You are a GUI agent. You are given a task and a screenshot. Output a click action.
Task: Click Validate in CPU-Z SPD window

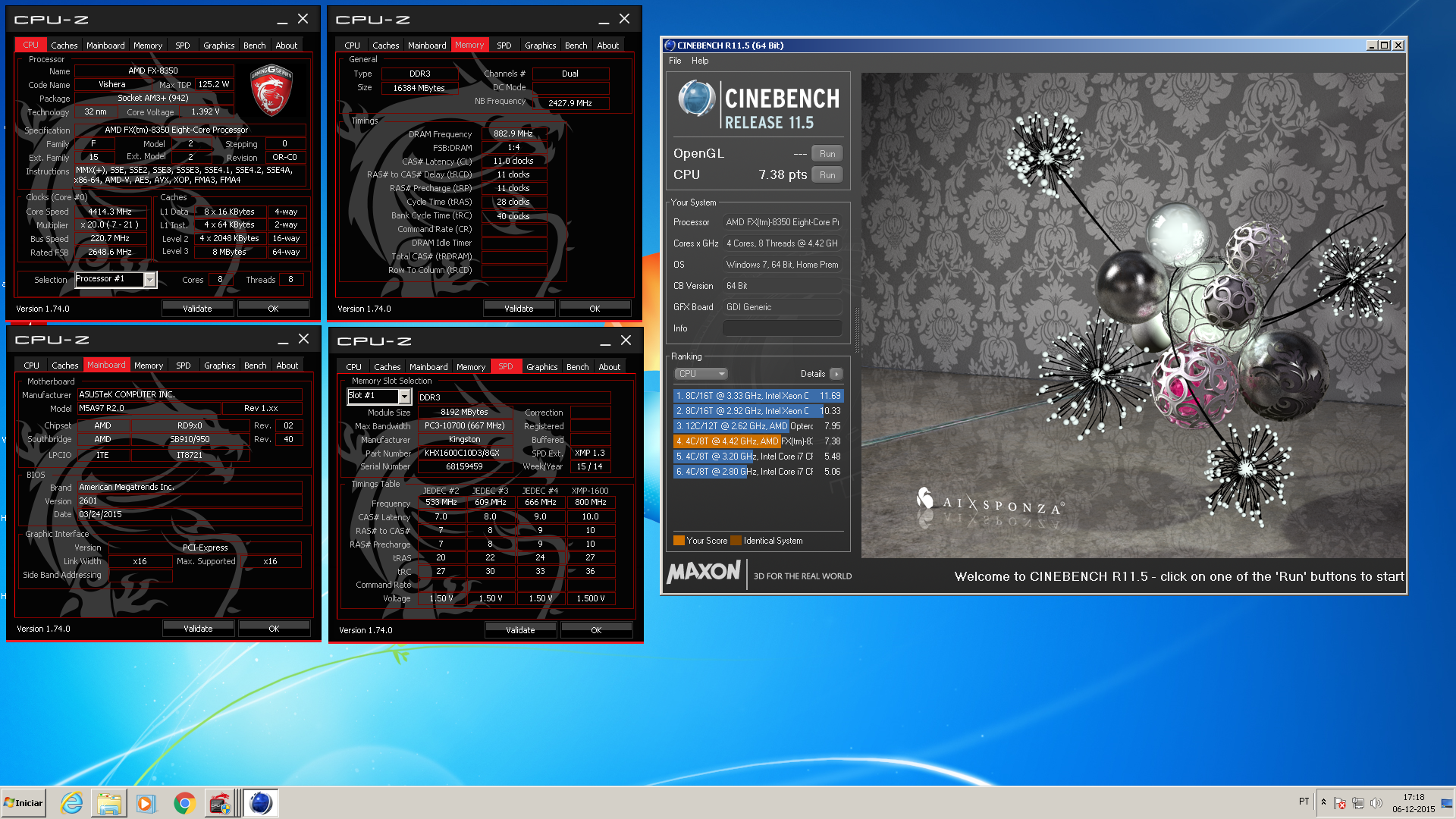coord(521,630)
